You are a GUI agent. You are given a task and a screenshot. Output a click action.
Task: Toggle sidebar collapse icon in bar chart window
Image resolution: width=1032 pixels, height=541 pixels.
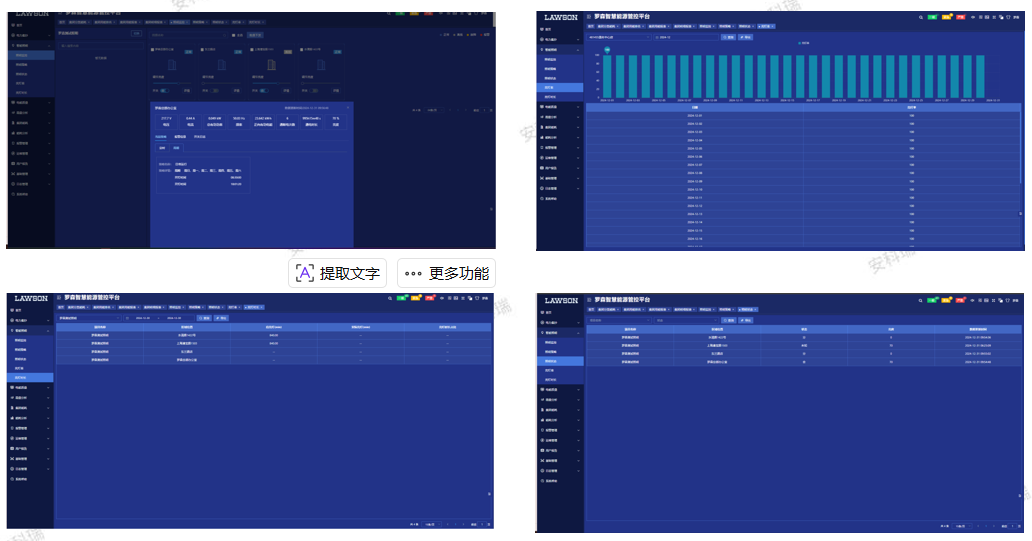pyautogui.click(x=589, y=16)
